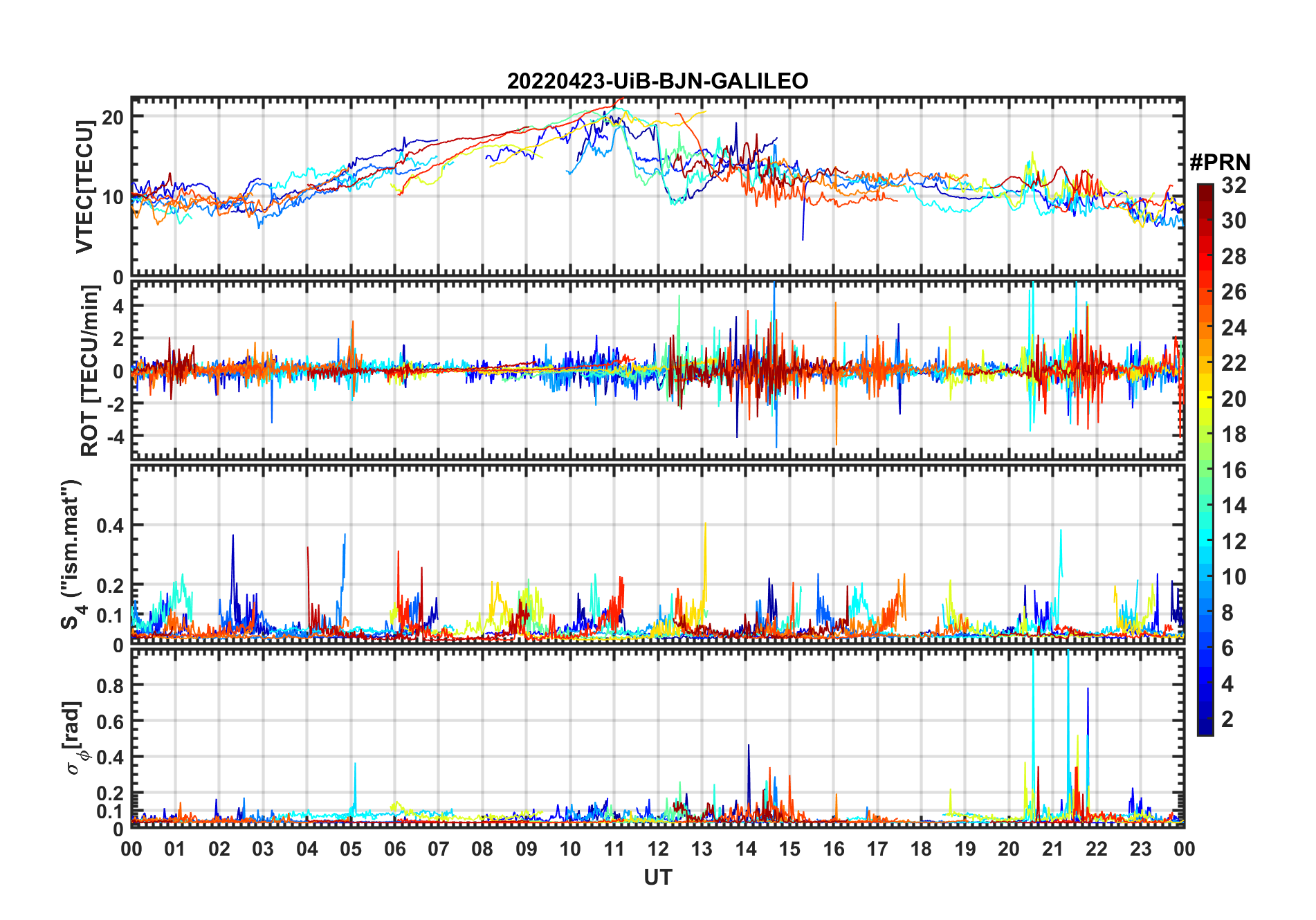Select colorbar tick label 26

coord(1234,292)
